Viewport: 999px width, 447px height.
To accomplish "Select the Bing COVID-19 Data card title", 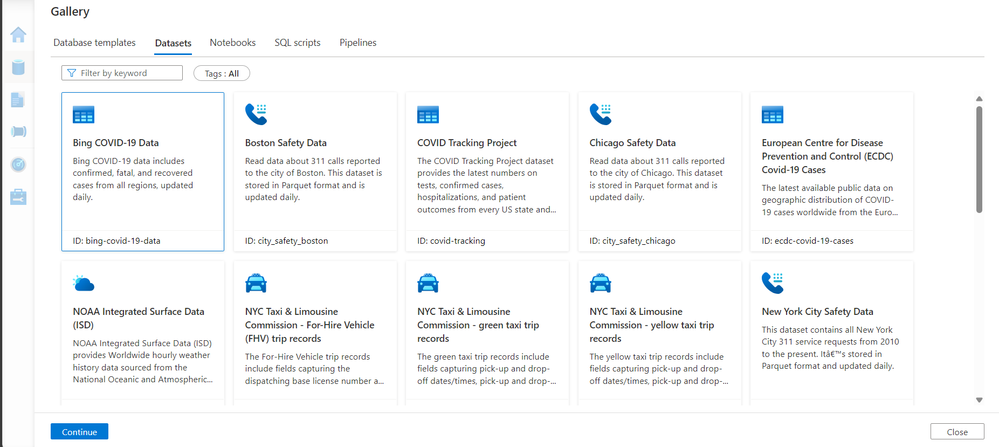I will click(x=117, y=143).
